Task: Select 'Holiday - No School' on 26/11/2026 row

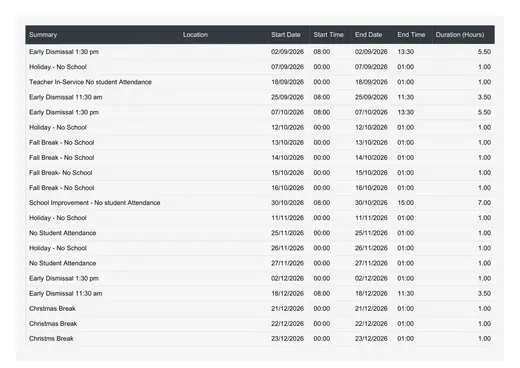Action: pos(58,248)
